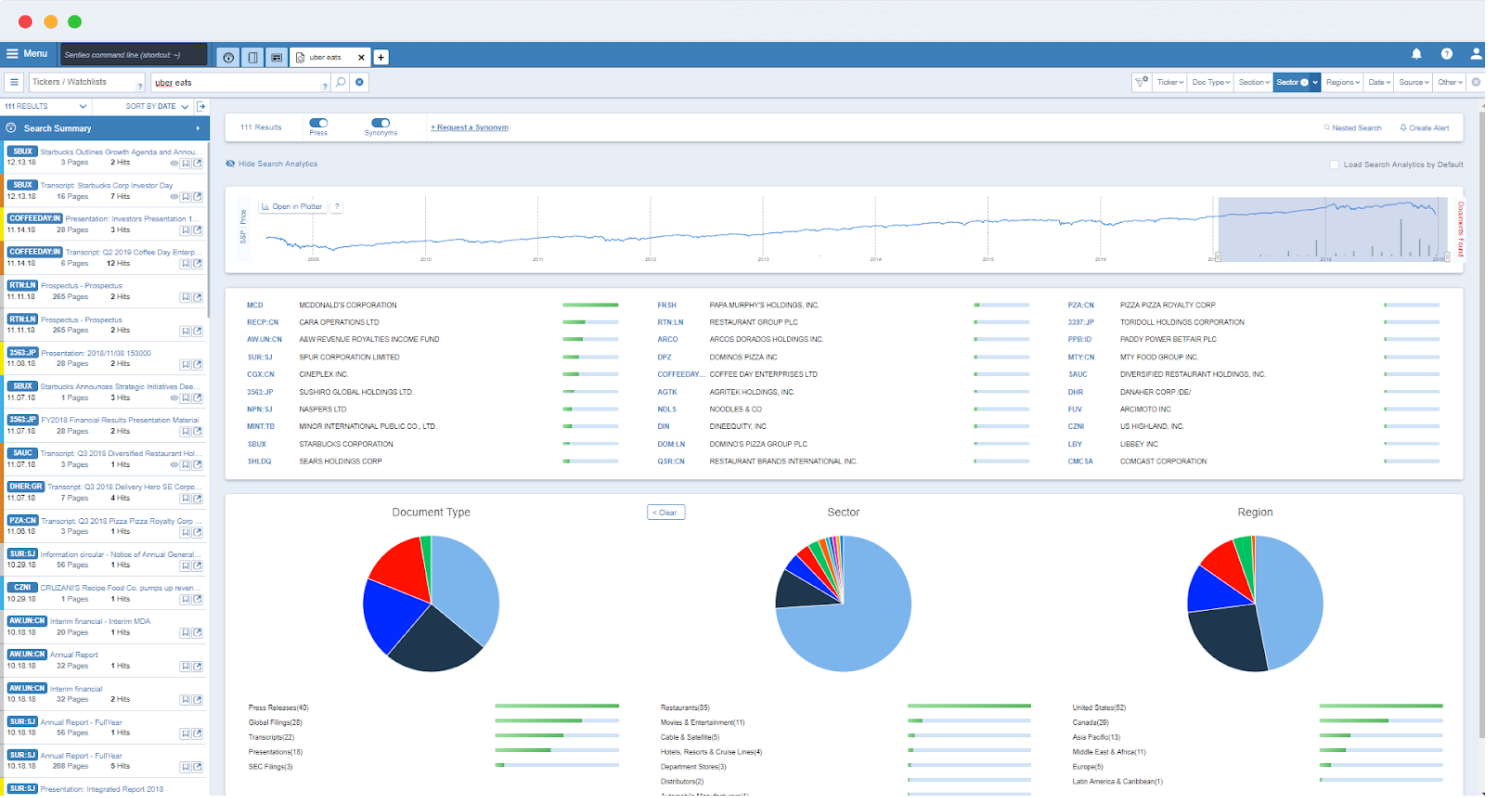
Task: Toggle viewed eye on Q3 2018 Diversified Restaurant transcript
Action: (174, 464)
